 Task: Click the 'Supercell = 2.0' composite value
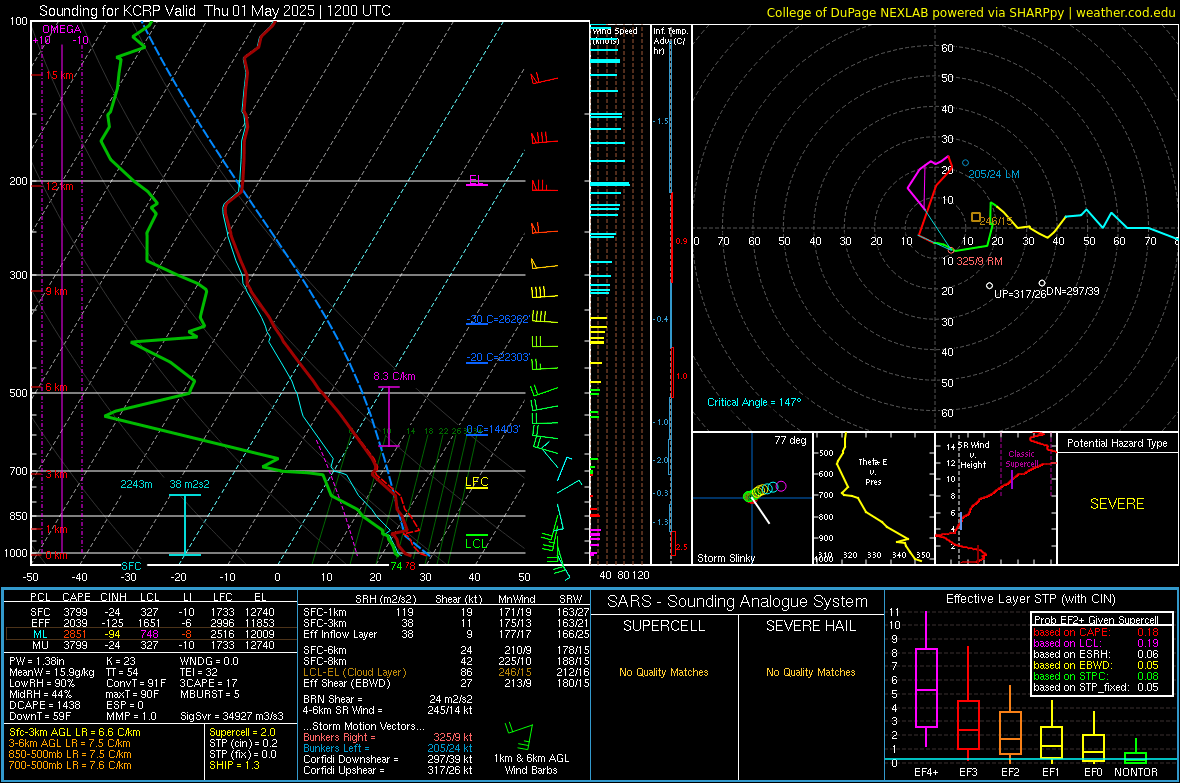point(242,733)
